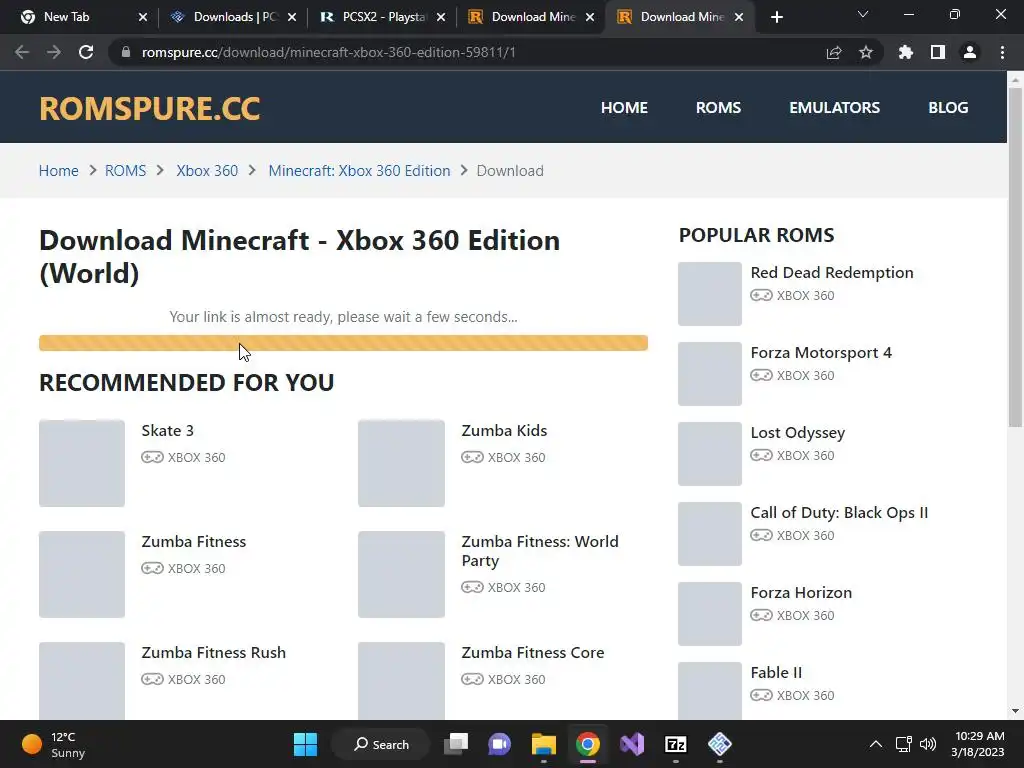Open Lost Odyssey popular ROM

[x=797, y=433]
